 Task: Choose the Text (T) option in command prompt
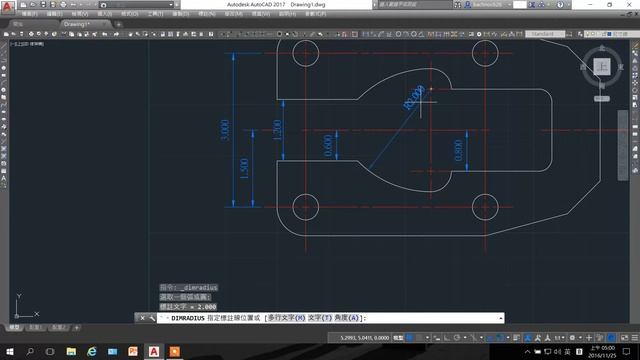320,318
